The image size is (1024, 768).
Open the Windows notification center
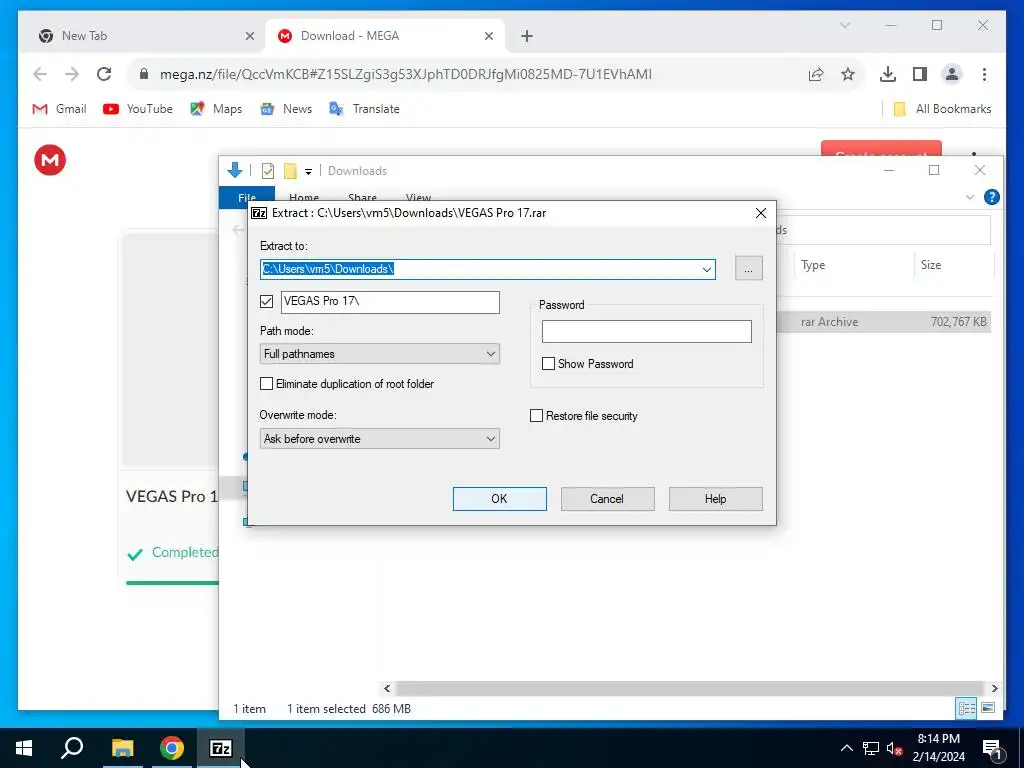click(993, 748)
